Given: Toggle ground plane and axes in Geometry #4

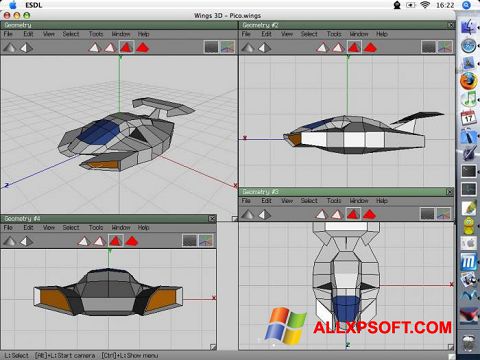Looking at the screenshot, I should [206, 241].
